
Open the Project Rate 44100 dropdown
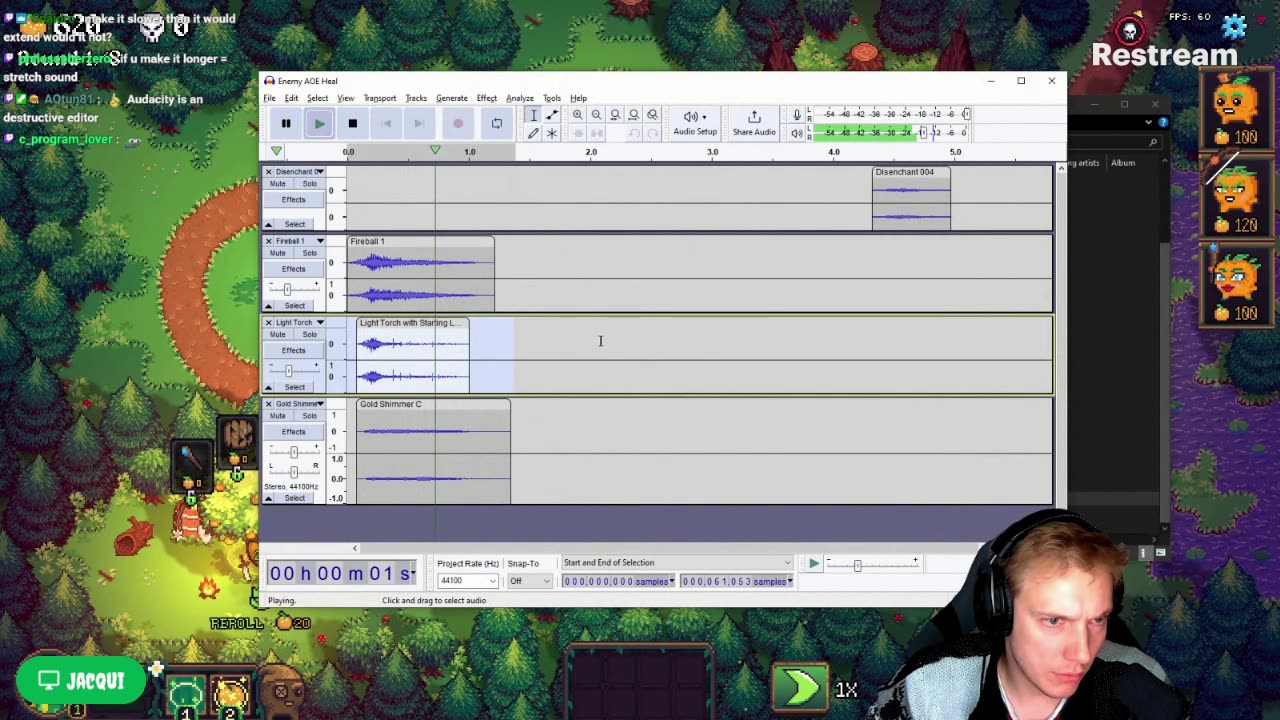pyautogui.click(x=468, y=581)
